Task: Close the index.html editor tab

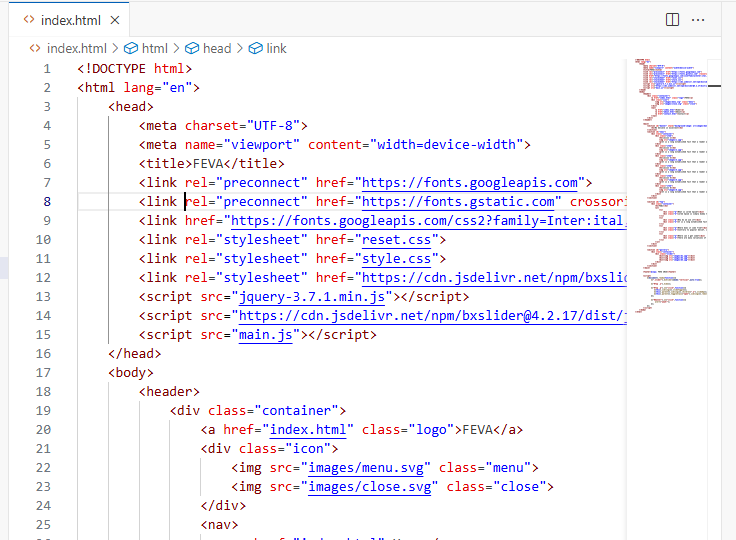Action: 116,20
